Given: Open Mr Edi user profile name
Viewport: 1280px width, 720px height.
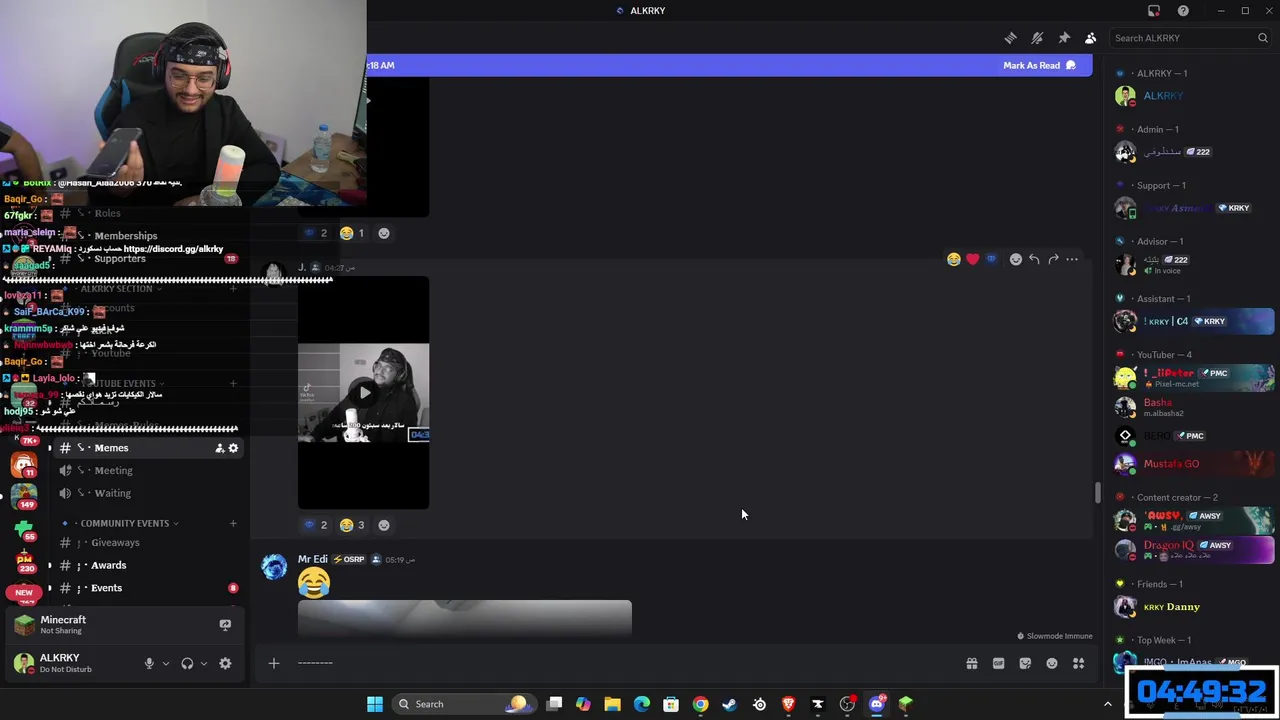Looking at the screenshot, I should pyautogui.click(x=313, y=559).
